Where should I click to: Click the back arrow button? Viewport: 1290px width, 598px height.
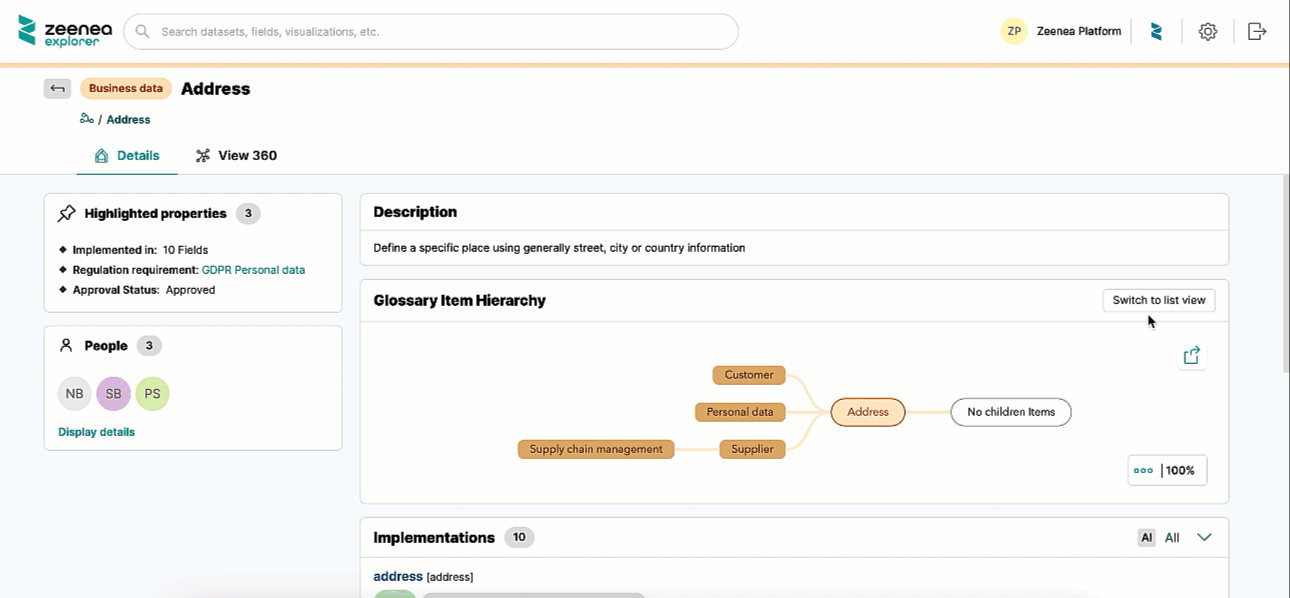[x=57, y=88]
